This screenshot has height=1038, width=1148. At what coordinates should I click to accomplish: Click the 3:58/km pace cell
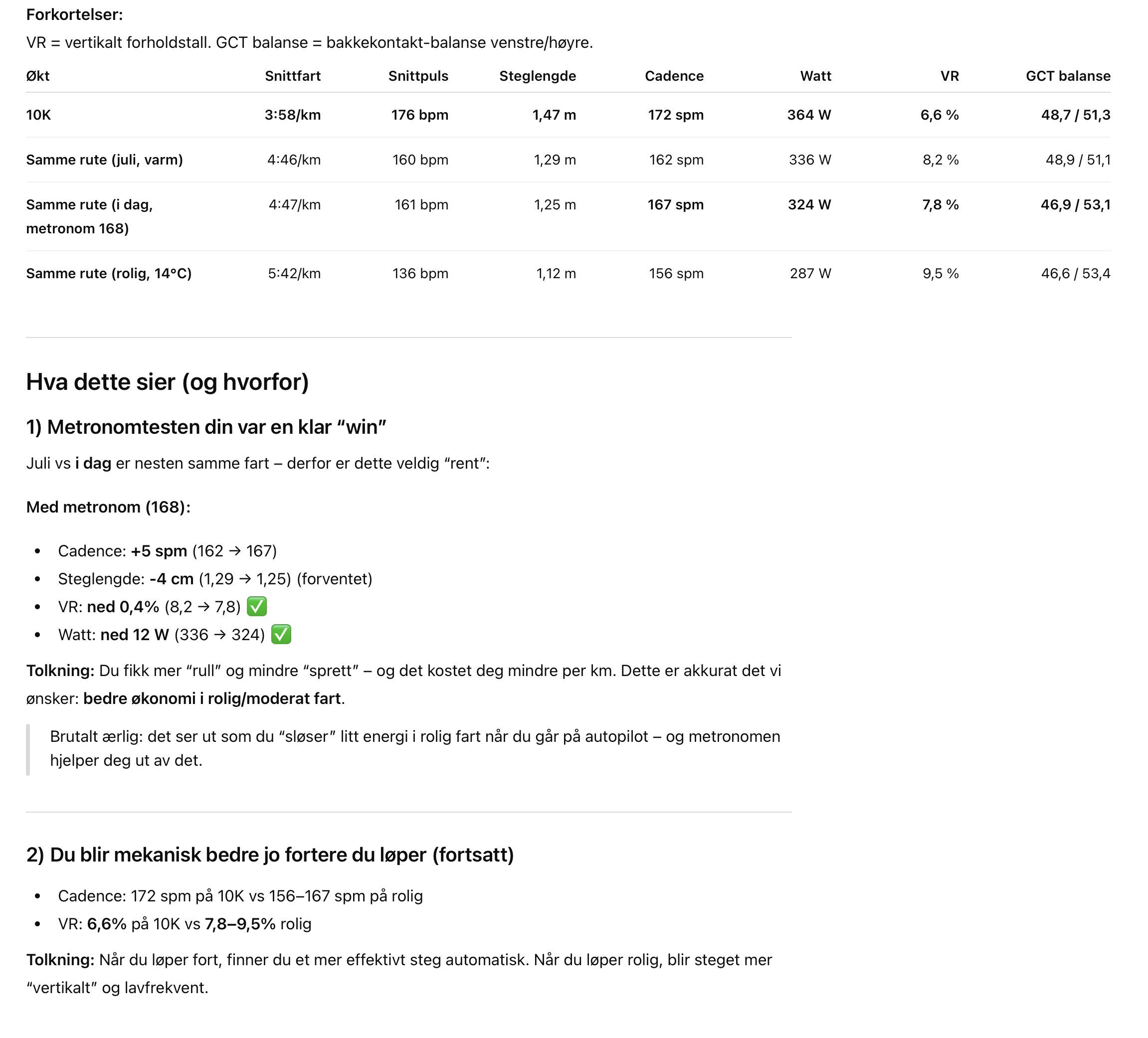tap(292, 115)
